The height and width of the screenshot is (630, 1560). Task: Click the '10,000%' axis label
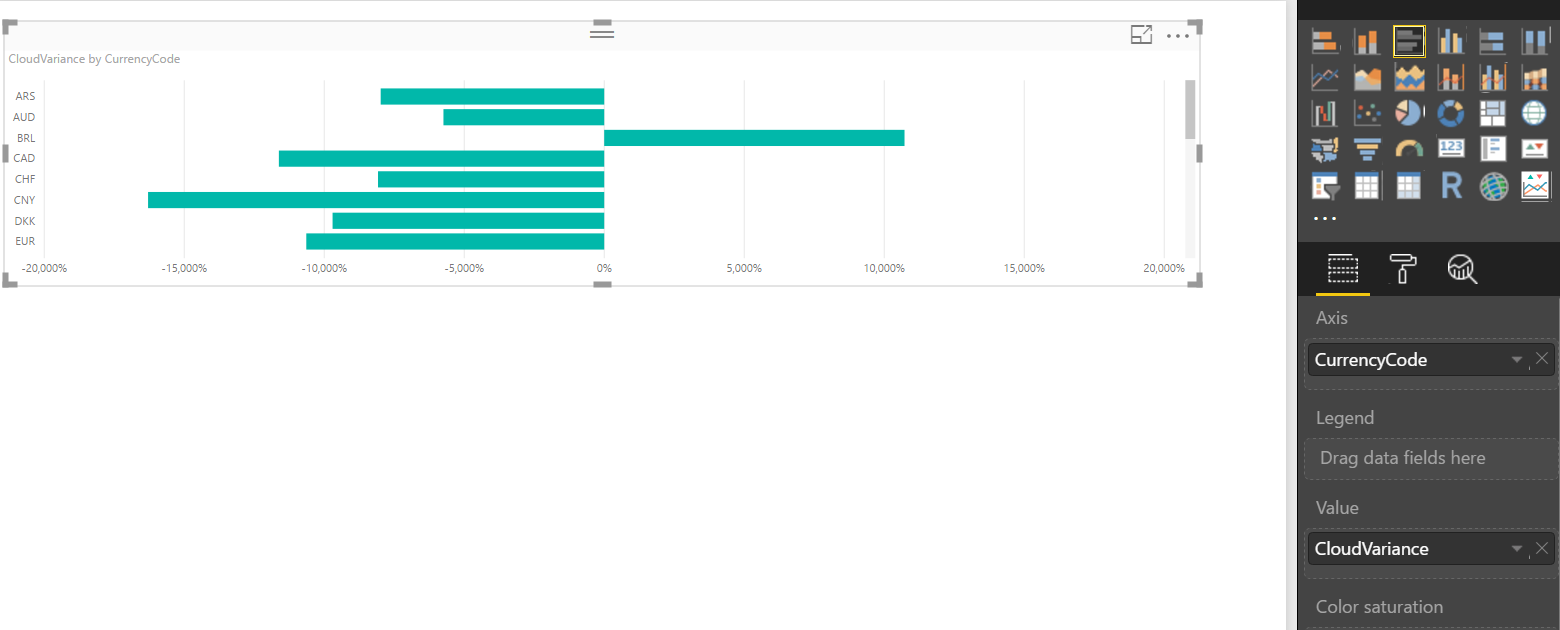(x=883, y=269)
